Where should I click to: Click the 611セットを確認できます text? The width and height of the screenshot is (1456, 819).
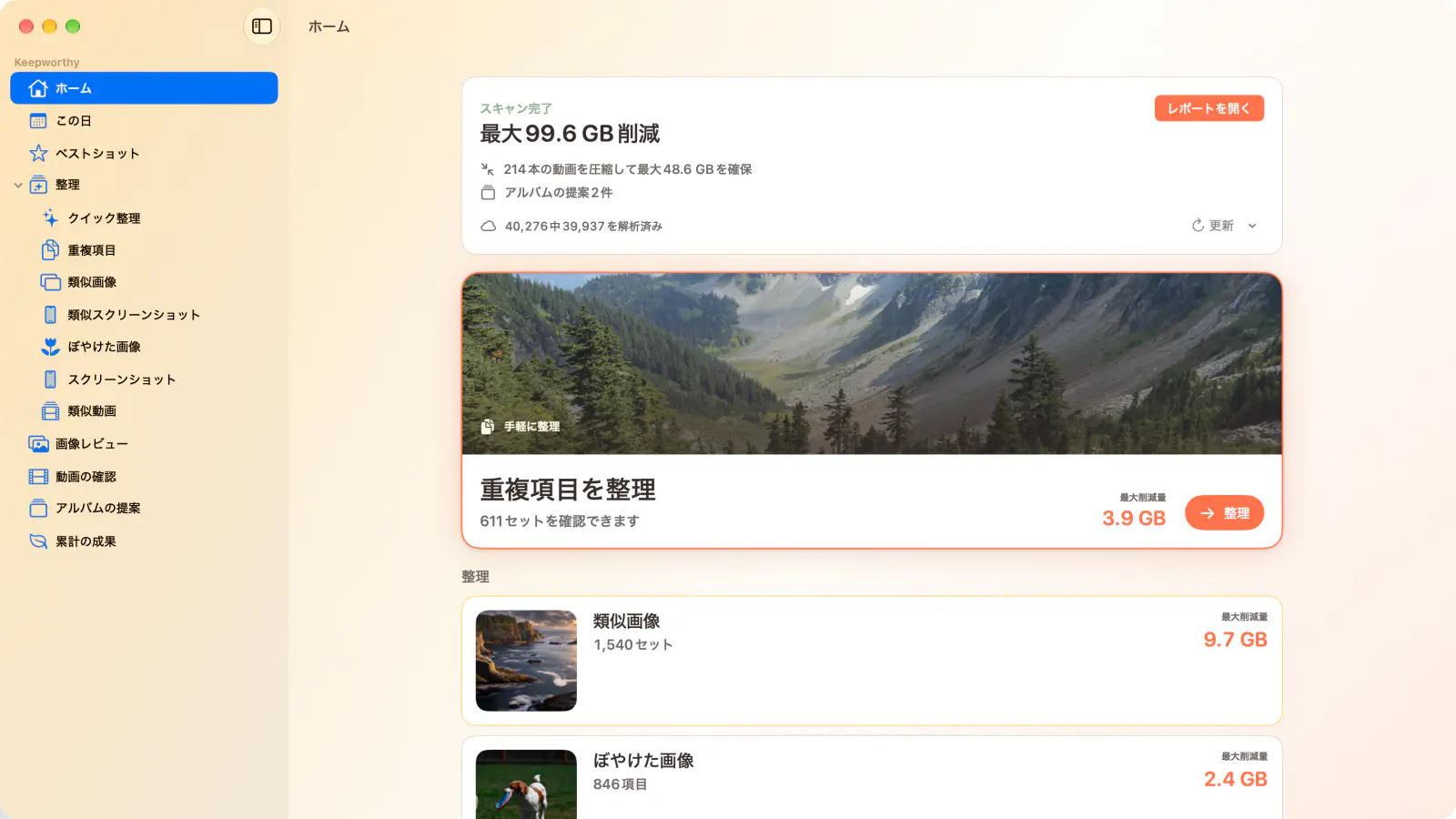560,521
